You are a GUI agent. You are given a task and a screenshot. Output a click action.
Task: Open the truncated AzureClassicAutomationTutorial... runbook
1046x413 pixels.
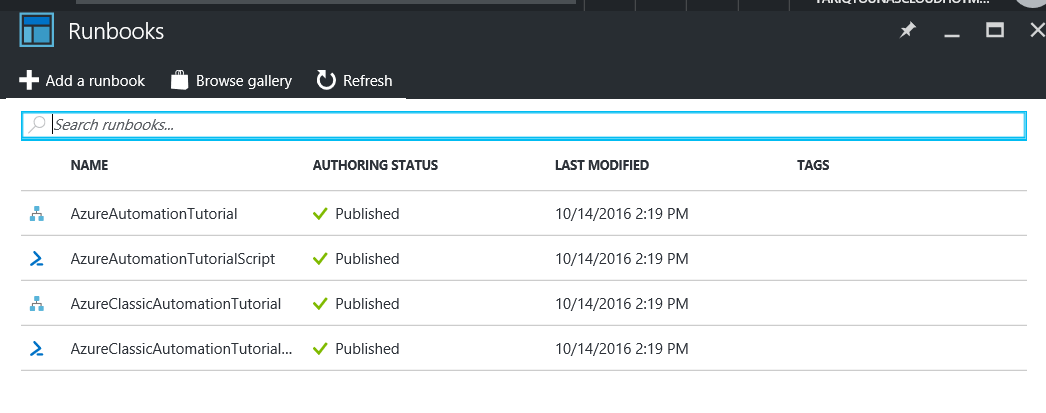click(181, 348)
